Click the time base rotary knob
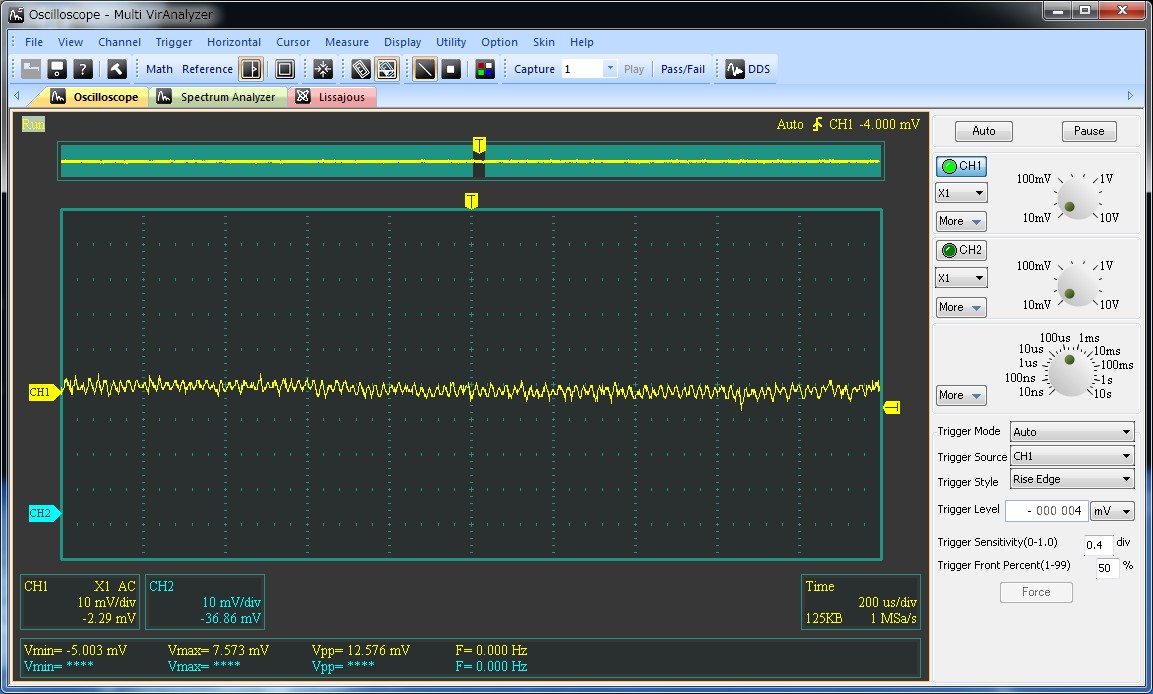This screenshot has height=694, width=1153. [1069, 372]
